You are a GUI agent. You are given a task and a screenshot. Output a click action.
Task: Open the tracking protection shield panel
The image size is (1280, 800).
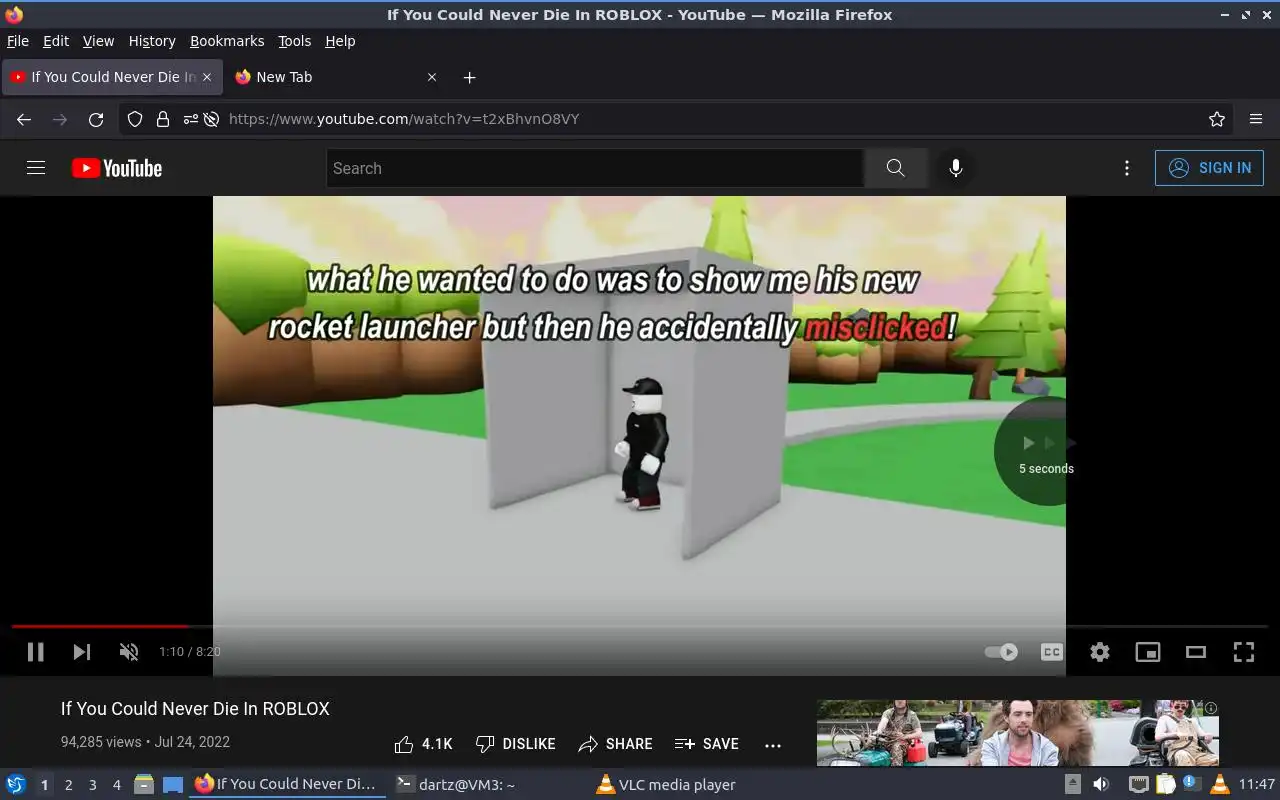[135, 119]
